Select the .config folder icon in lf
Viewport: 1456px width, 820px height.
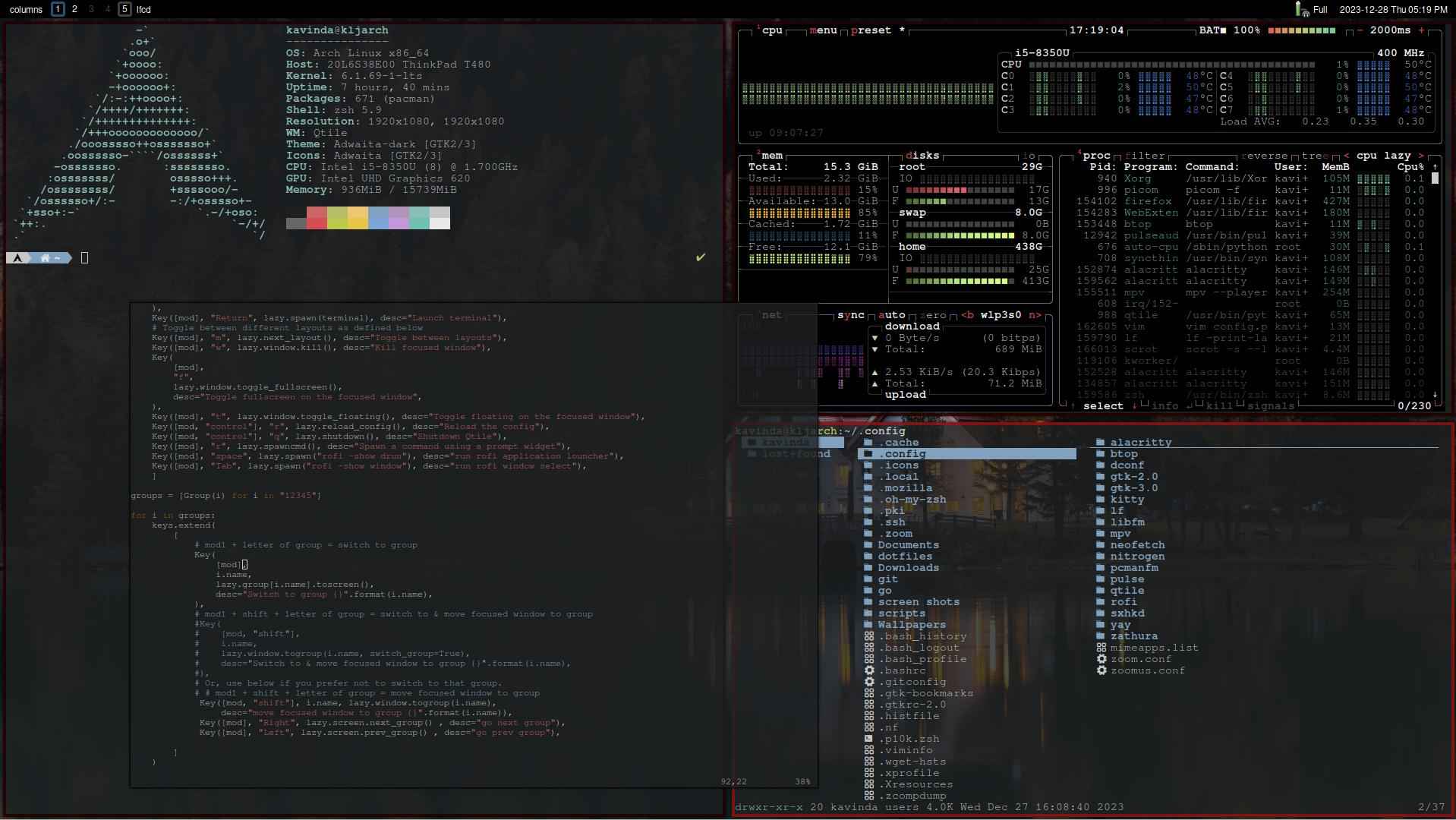[x=868, y=453]
